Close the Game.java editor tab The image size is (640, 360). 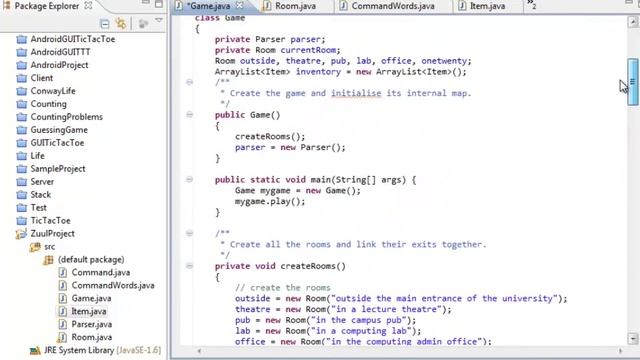click(x=240, y=6)
